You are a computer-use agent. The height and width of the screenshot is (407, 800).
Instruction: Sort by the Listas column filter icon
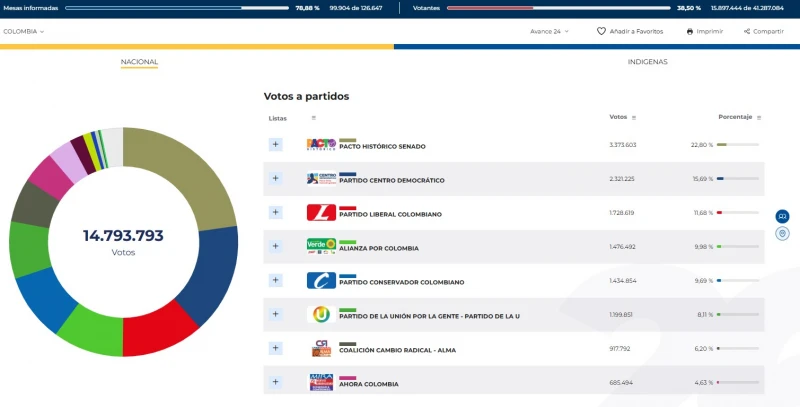click(314, 118)
